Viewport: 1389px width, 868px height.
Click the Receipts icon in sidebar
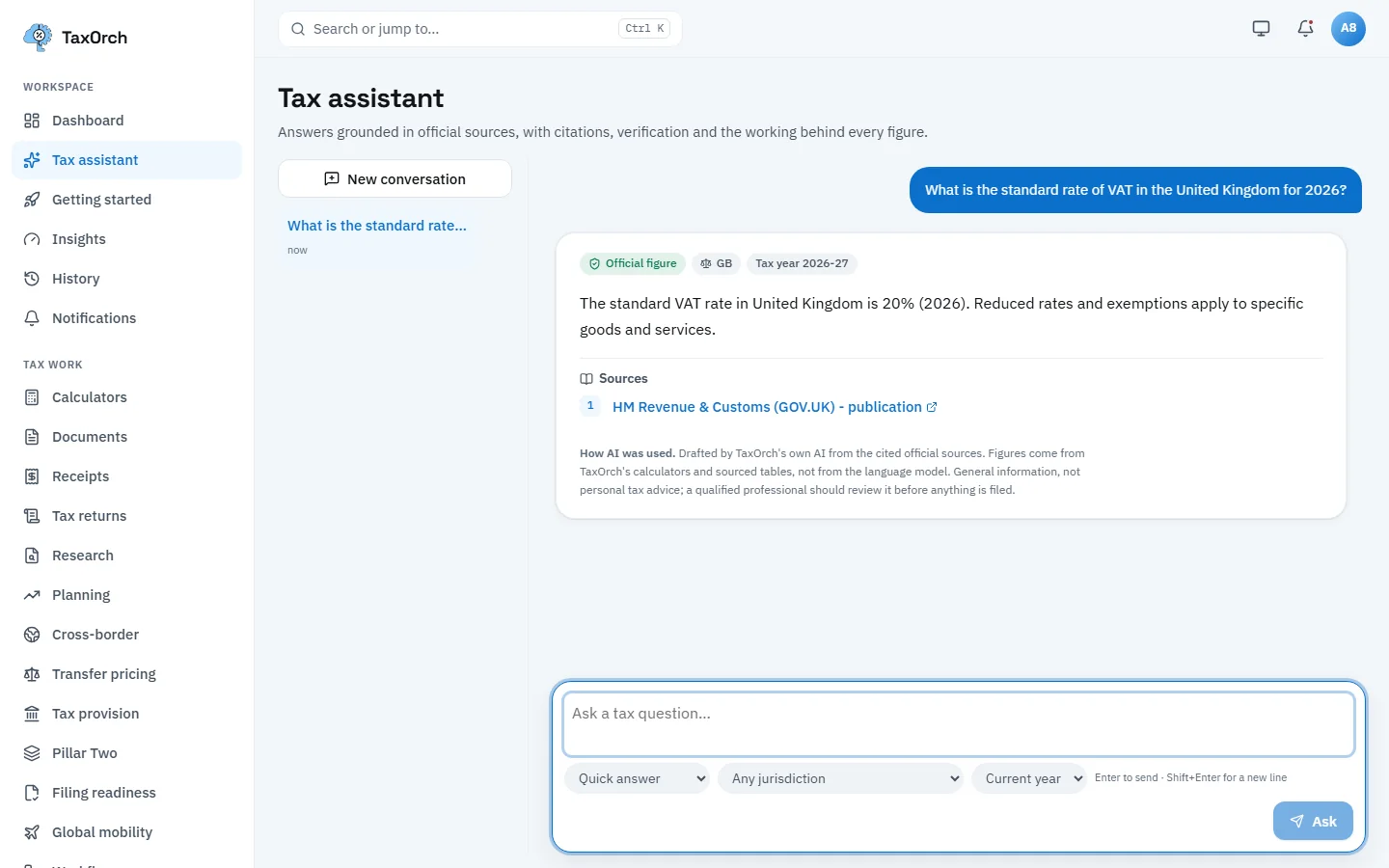[x=32, y=476]
